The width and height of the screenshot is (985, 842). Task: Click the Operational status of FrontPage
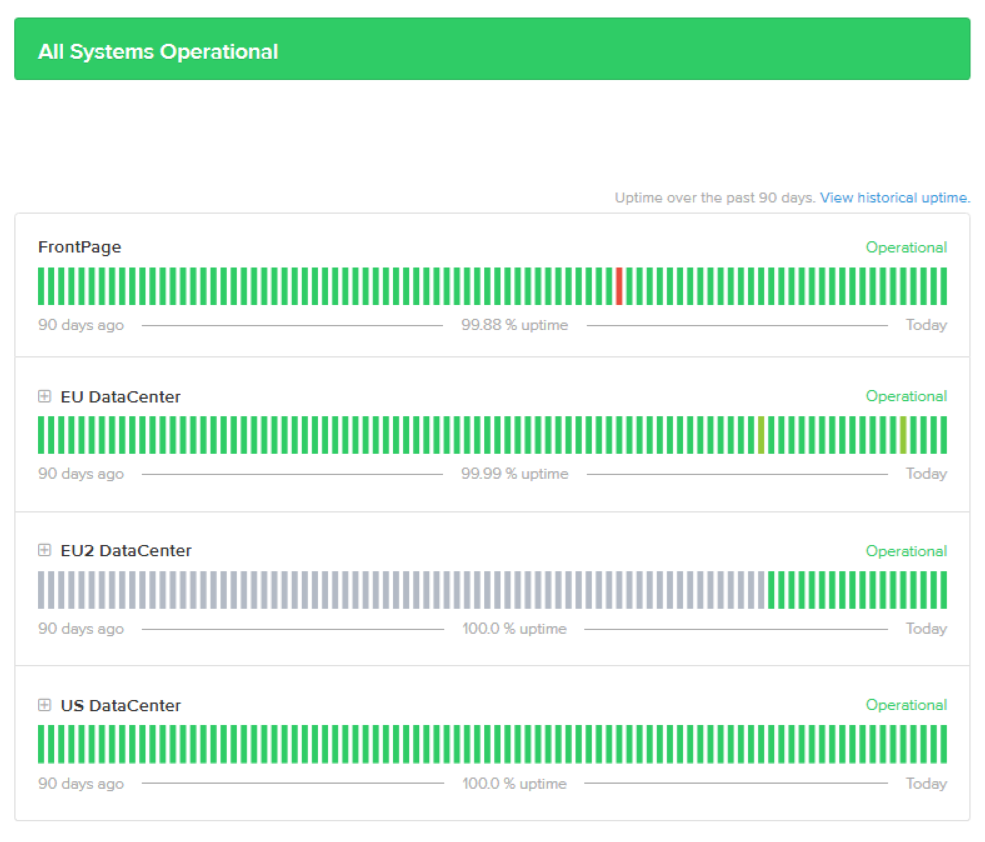click(906, 248)
